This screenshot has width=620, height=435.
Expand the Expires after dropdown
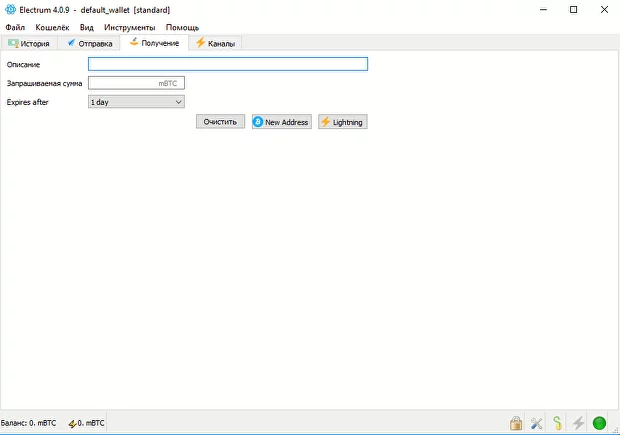pos(136,102)
